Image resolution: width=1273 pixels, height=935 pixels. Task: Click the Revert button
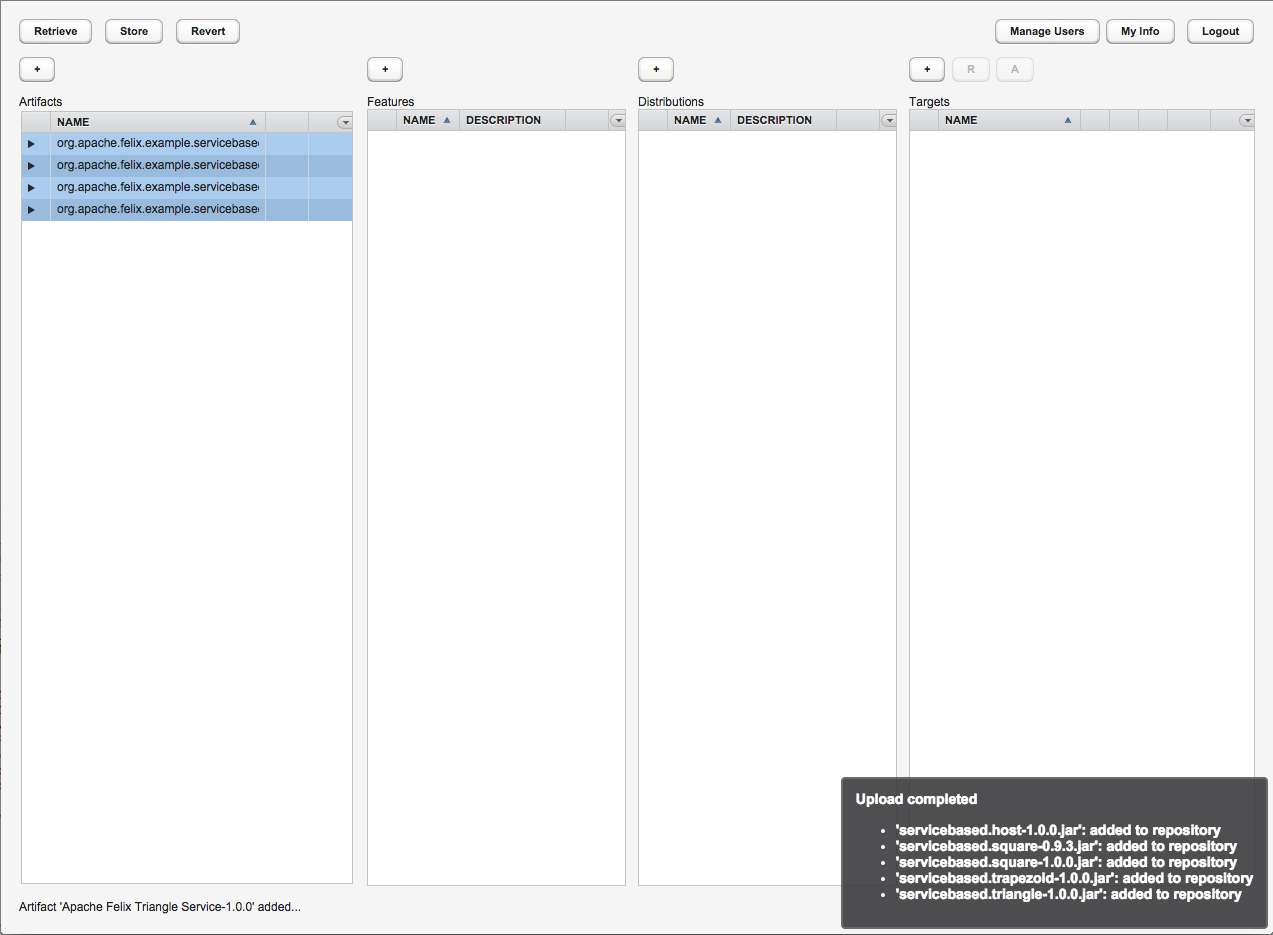click(208, 31)
